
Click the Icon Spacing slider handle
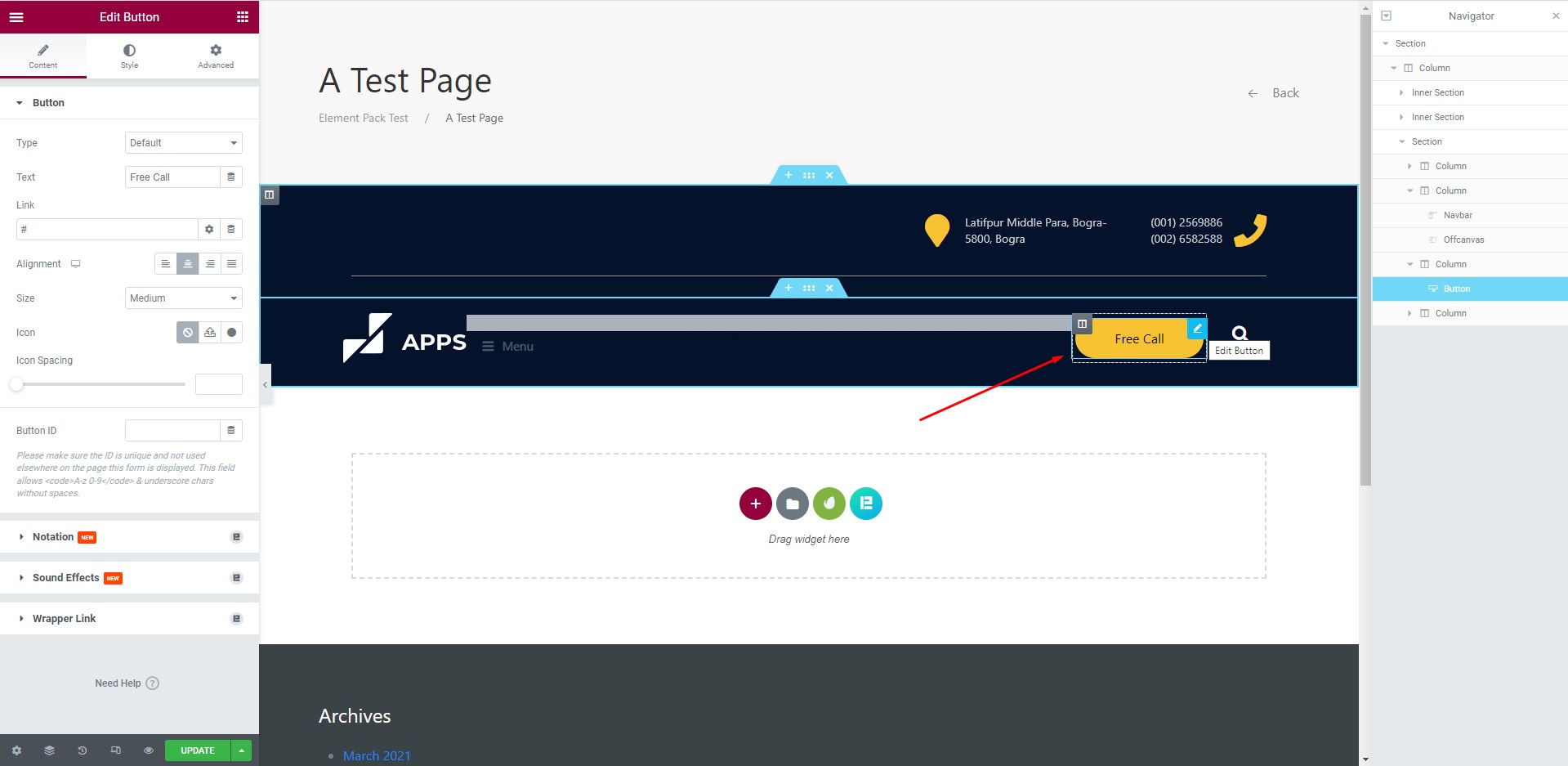click(x=16, y=384)
